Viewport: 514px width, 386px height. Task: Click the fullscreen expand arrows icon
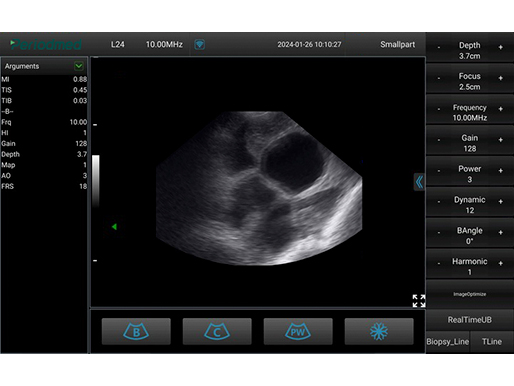click(419, 301)
